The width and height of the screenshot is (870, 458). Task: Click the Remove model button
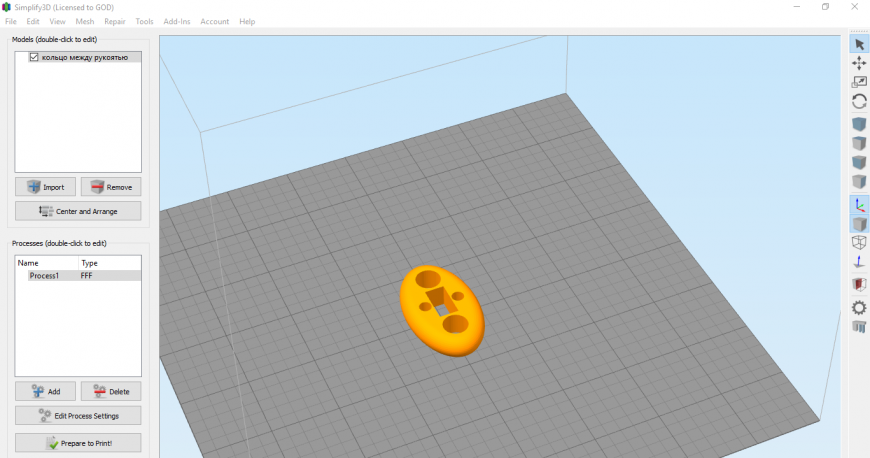[111, 187]
